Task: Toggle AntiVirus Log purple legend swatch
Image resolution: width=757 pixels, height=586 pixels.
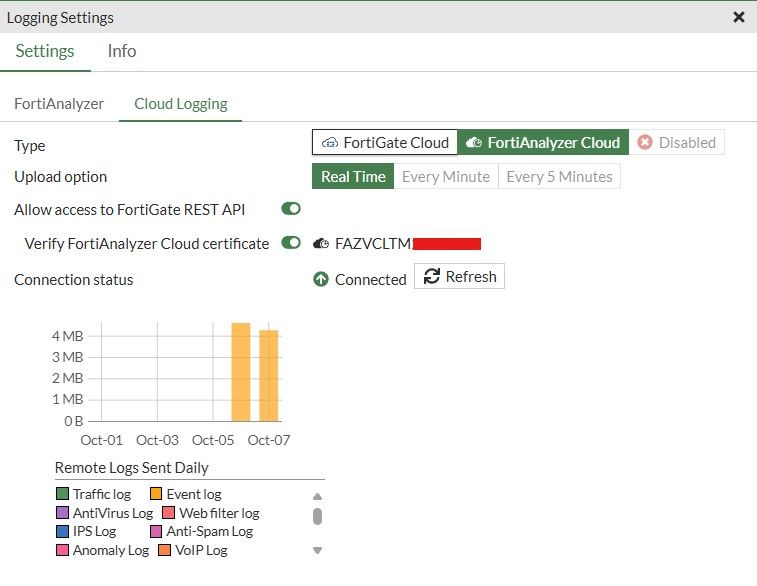Action: [x=62, y=512]
